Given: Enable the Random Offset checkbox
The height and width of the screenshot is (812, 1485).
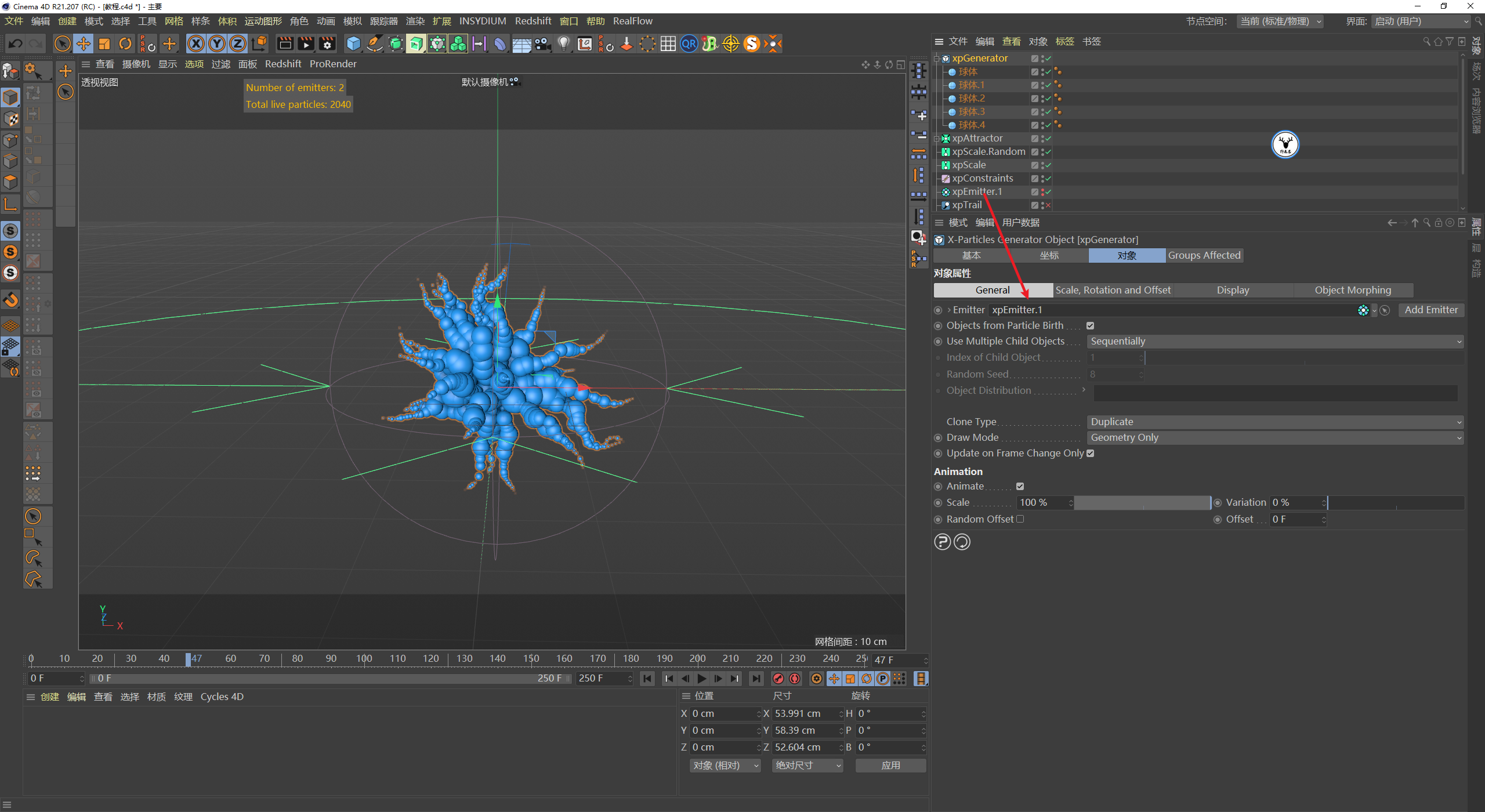Looking at the screenshot, I should [1020, 519].
